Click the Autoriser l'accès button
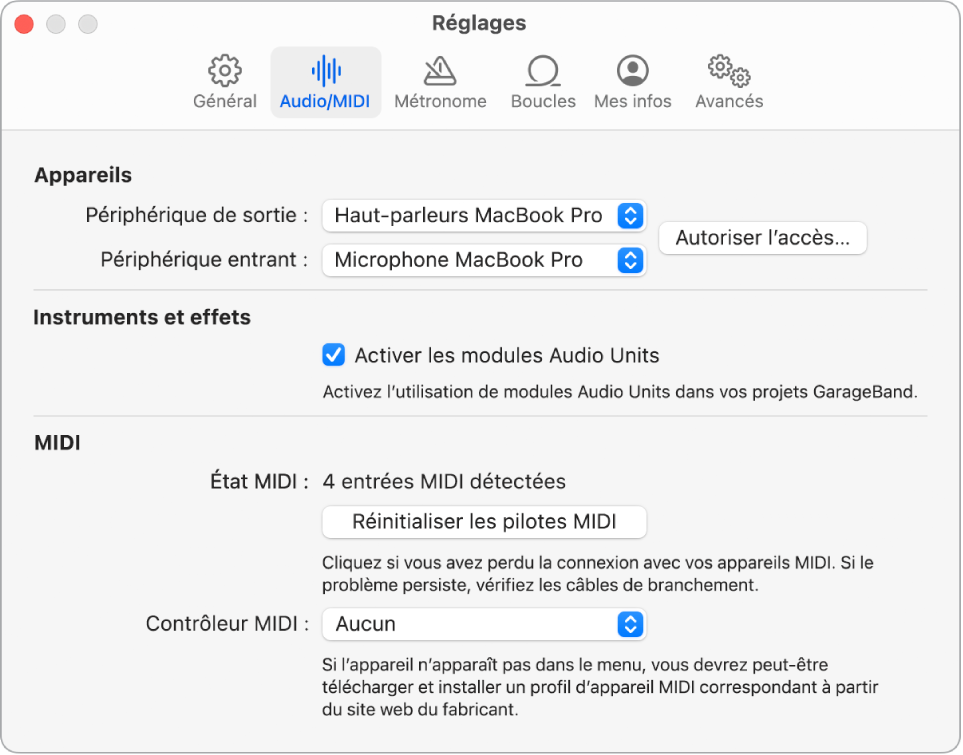The width and height of the screenshot is (963, 755). [x=763, y=238]
